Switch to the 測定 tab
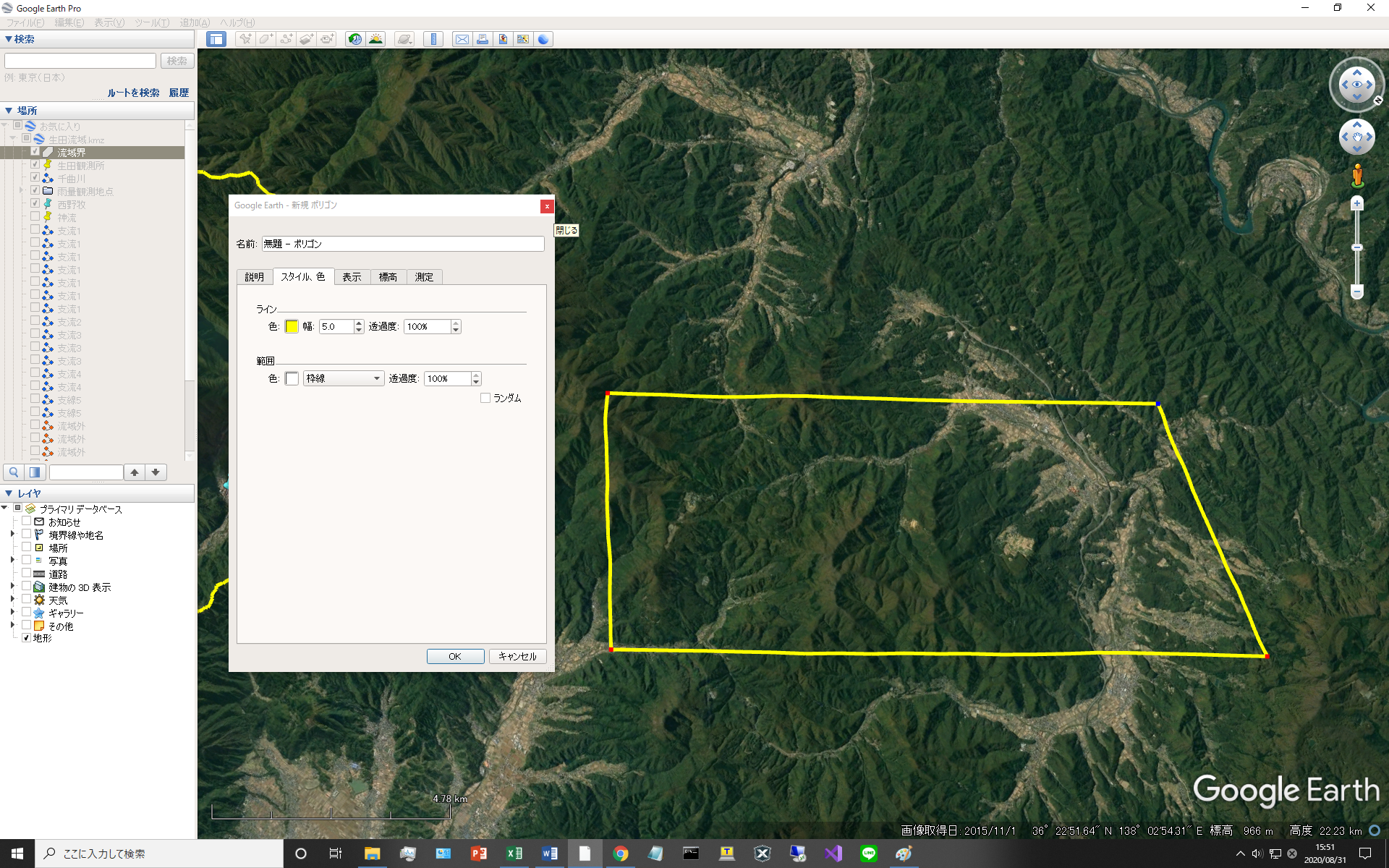 coord(424,277)
